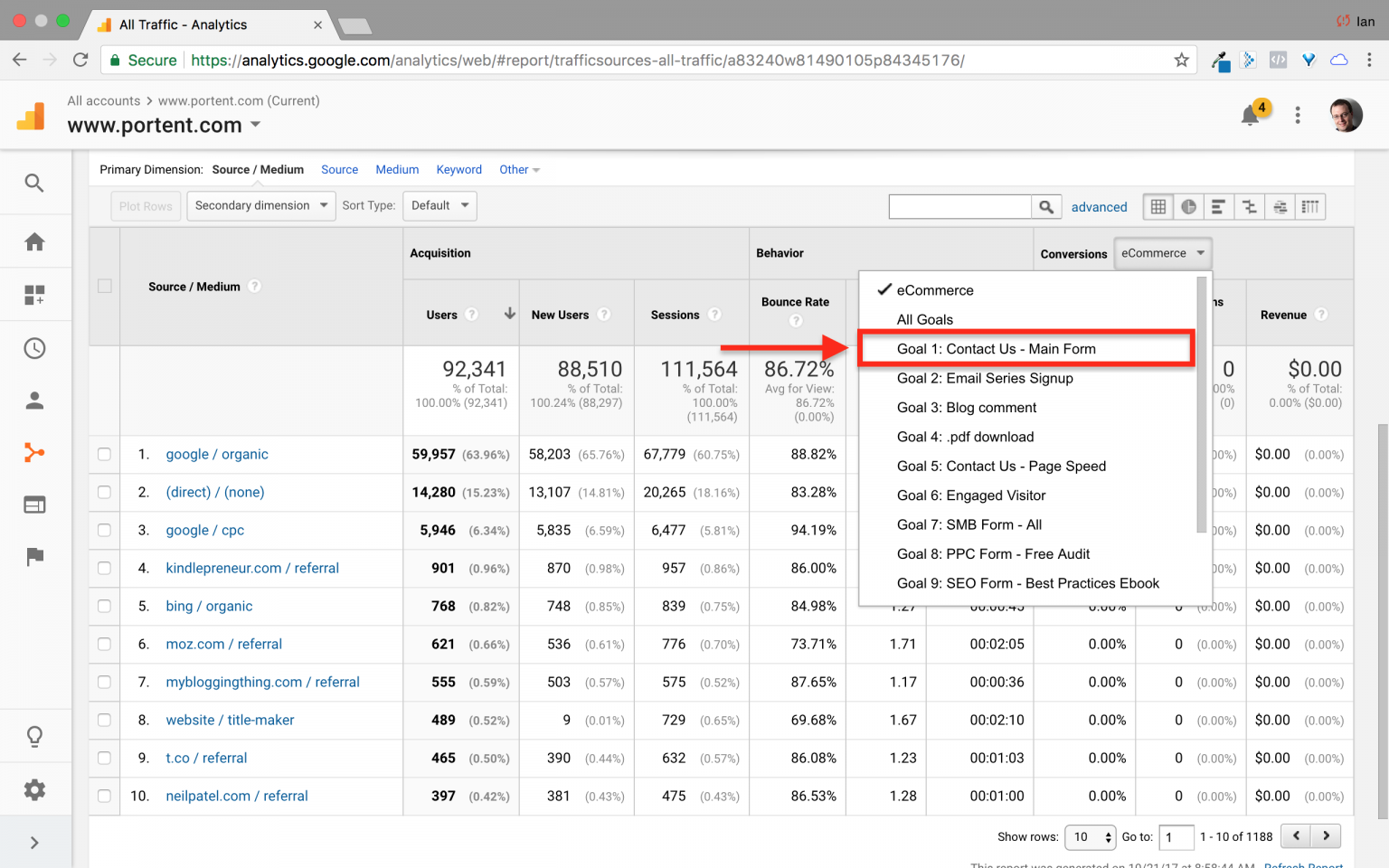Click the Google Analytics logo

(31, 116)
